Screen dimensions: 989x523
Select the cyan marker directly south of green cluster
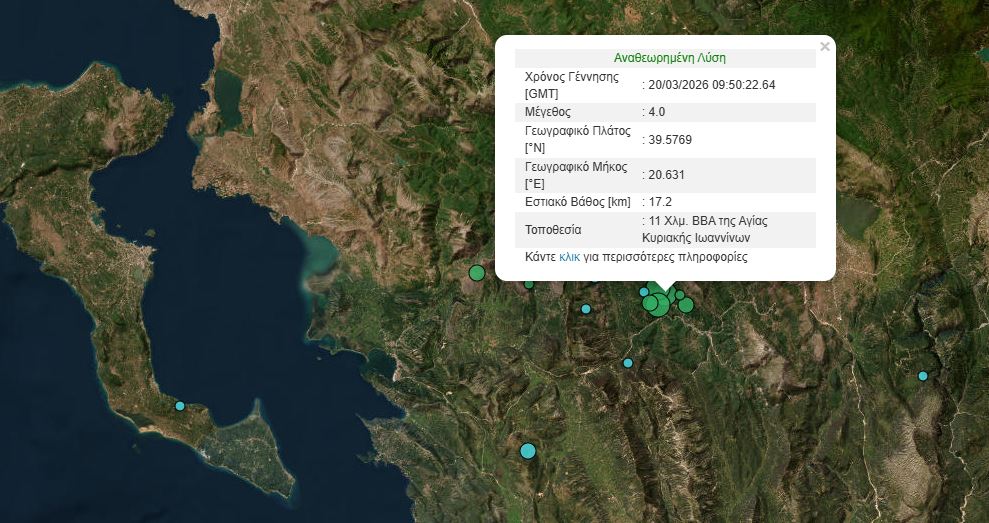pyautogui.click(x=628, y=363)
